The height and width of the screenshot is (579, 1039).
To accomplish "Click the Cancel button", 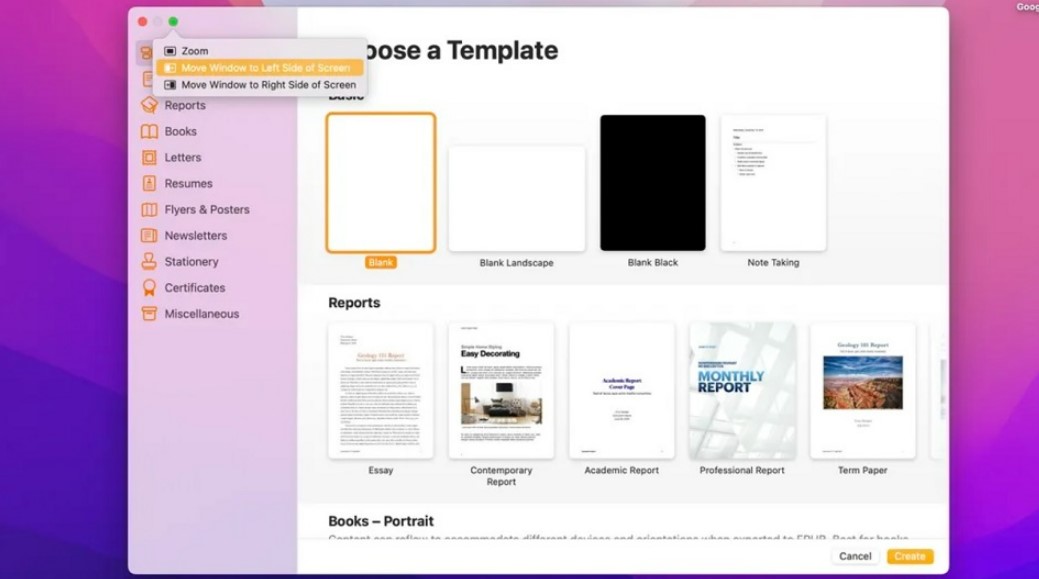I will (x=856, y=557).
